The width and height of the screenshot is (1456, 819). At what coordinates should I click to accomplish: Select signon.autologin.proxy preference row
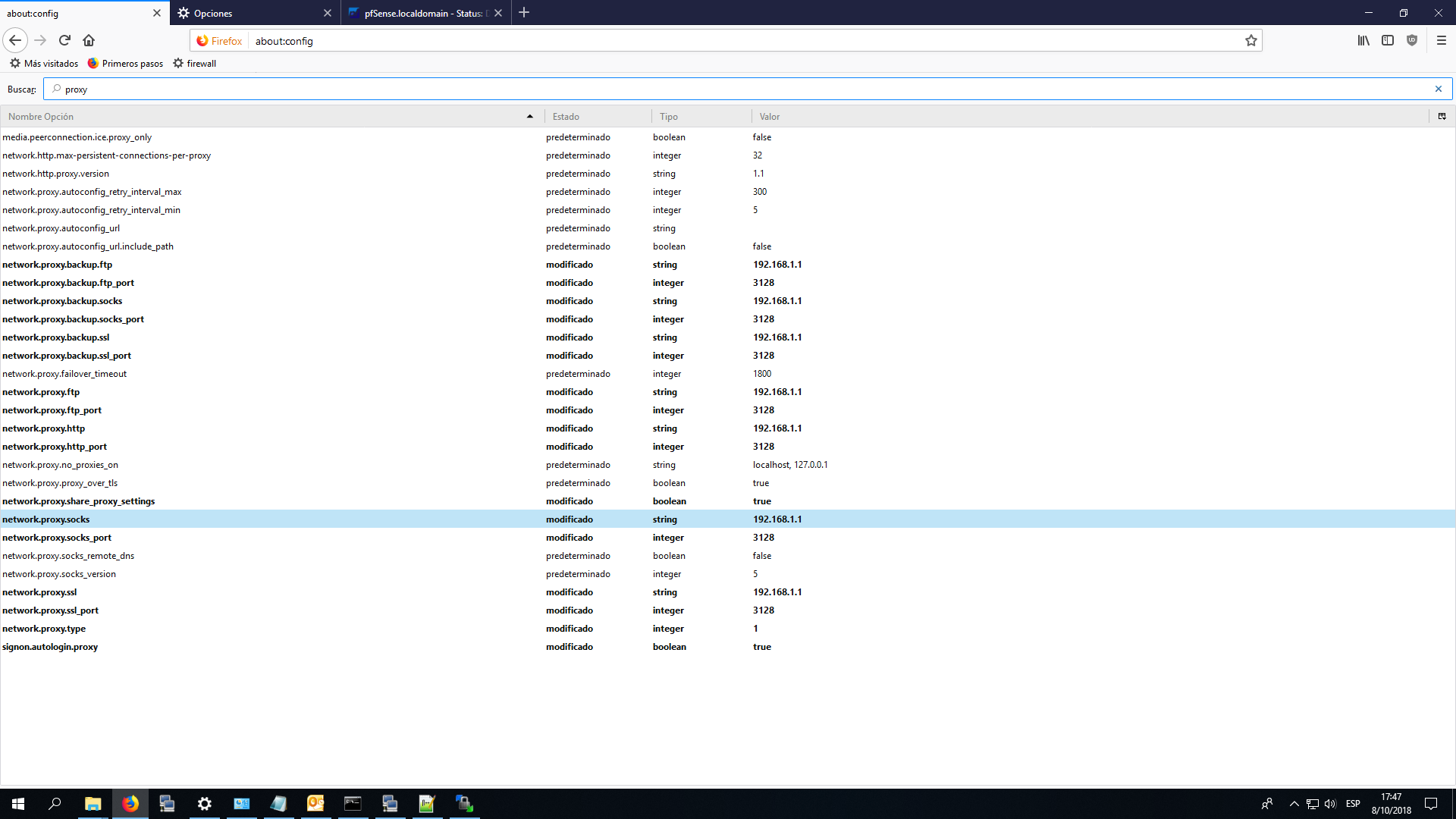point(50,647)
